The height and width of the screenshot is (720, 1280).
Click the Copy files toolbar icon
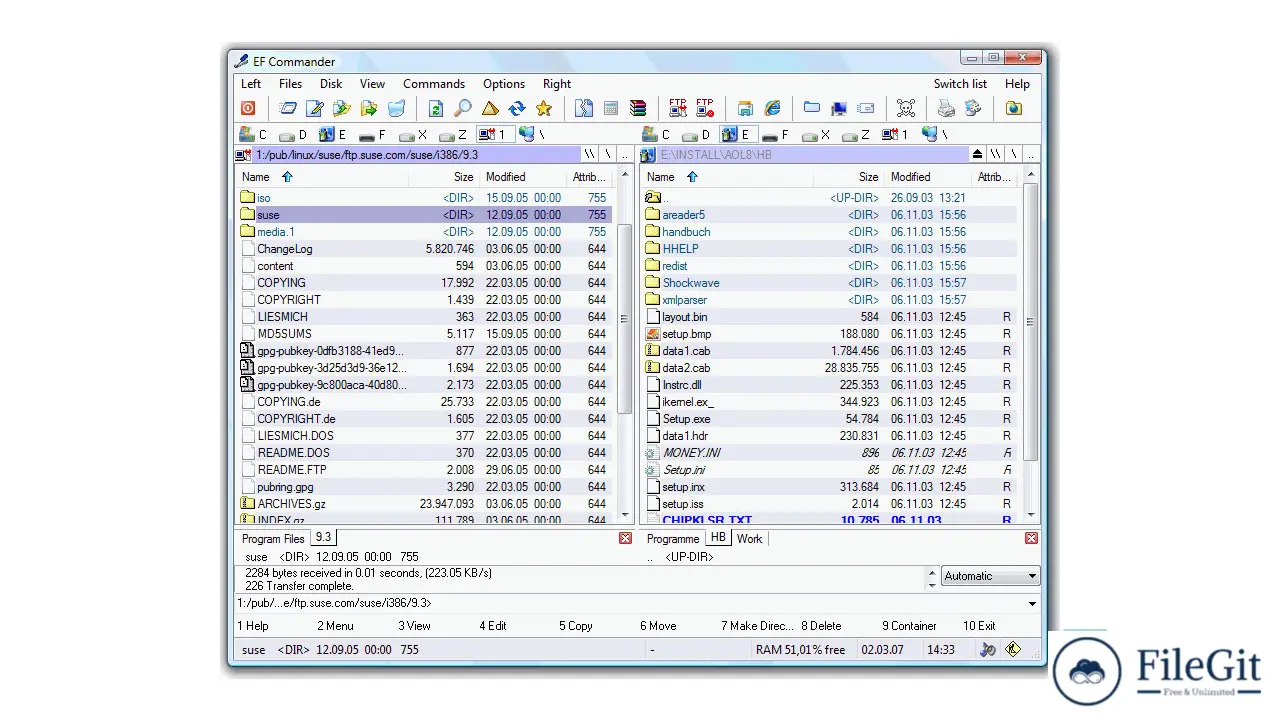[342, 108]
